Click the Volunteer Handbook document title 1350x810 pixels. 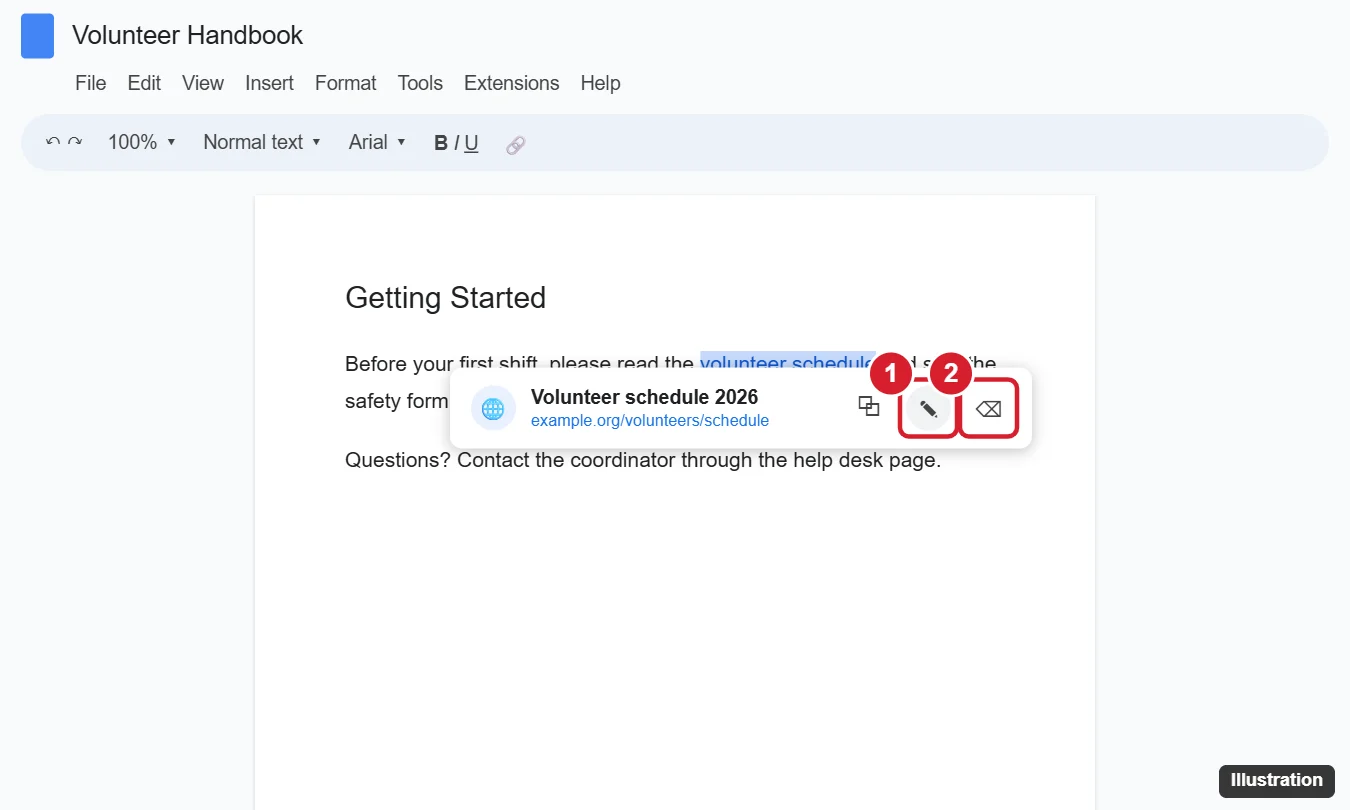pyautogui.click(x=188, y=35)
